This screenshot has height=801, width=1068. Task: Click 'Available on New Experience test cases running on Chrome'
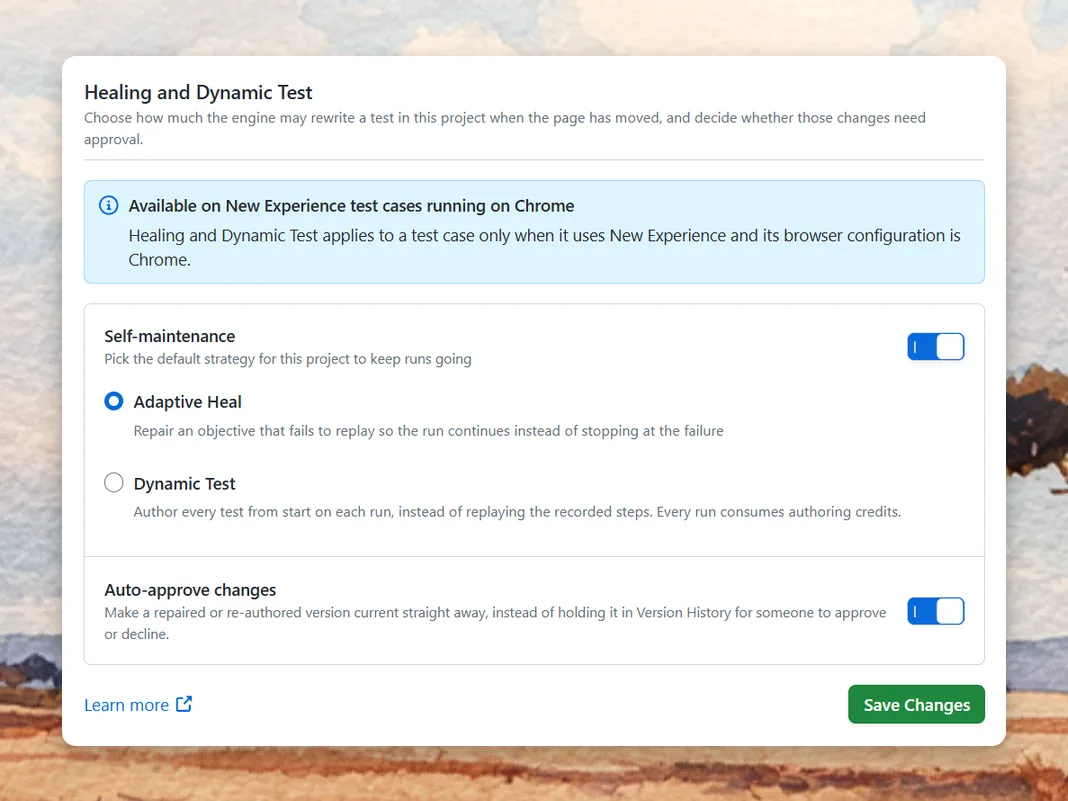351,206
